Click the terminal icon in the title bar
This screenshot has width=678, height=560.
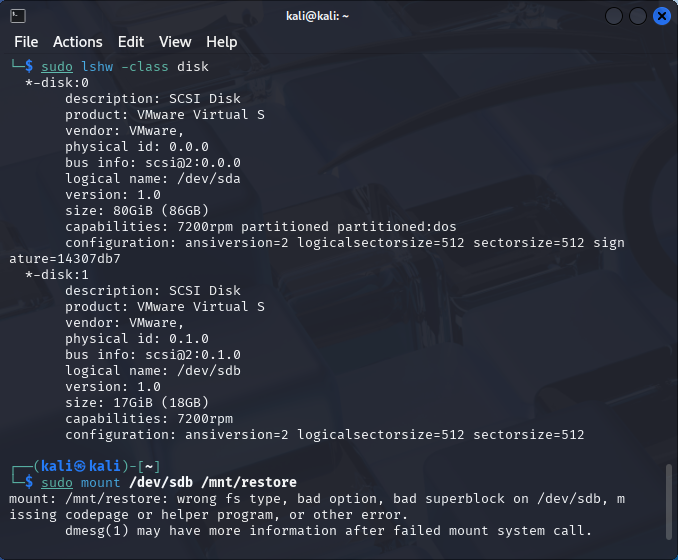tap(18, 16)
